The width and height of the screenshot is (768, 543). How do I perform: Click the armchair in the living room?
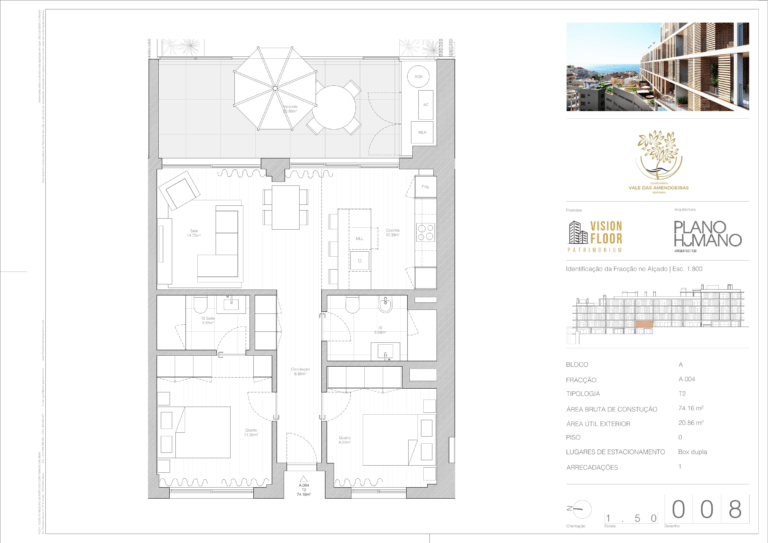click(x=180, y=189)
